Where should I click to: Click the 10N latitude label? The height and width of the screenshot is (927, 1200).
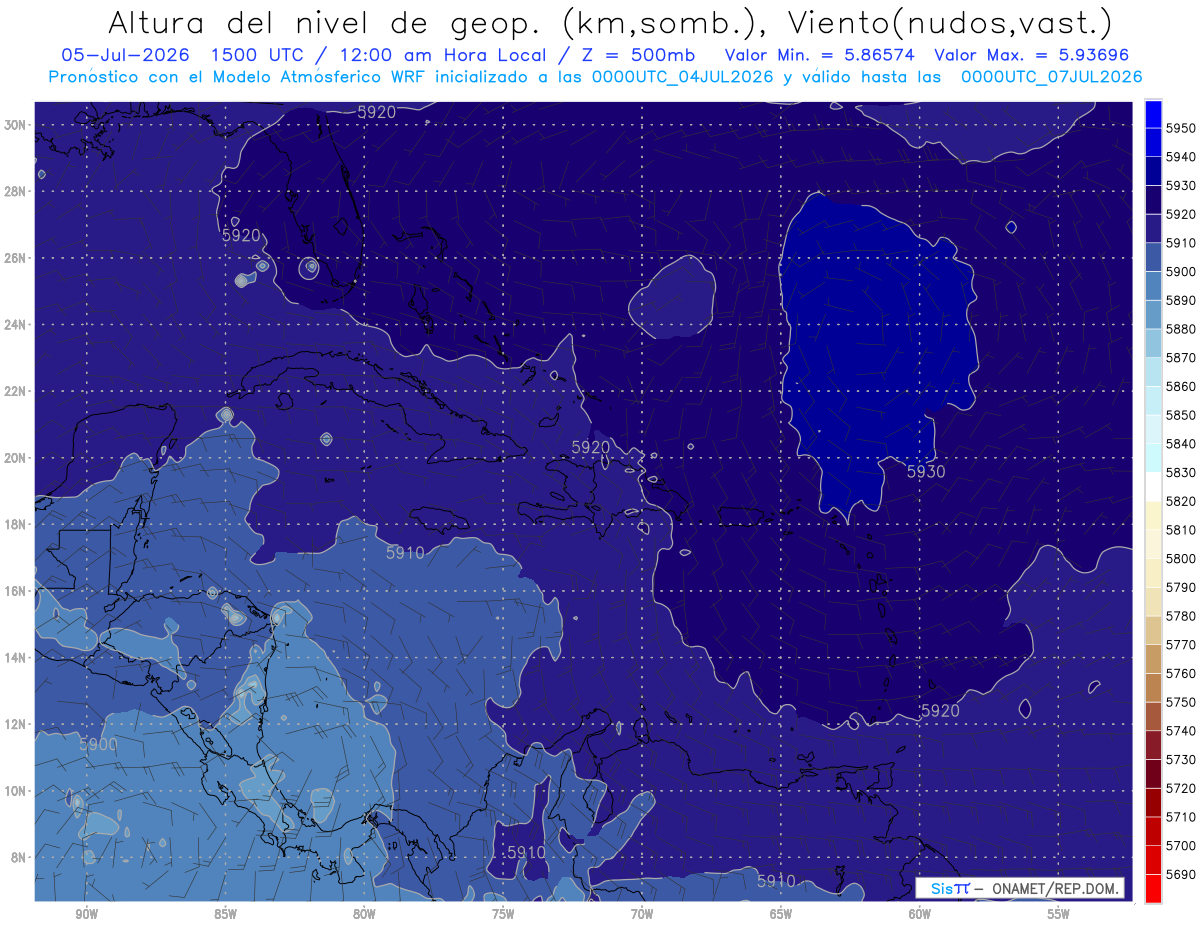[15, 791]
